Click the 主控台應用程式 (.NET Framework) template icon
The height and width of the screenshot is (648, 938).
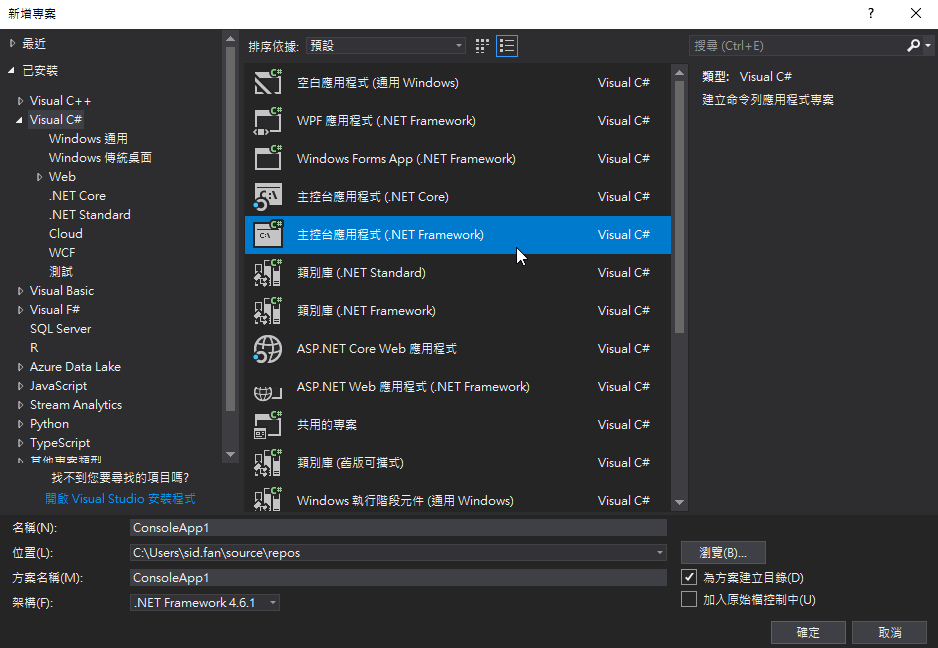click(x=268, y=234)
